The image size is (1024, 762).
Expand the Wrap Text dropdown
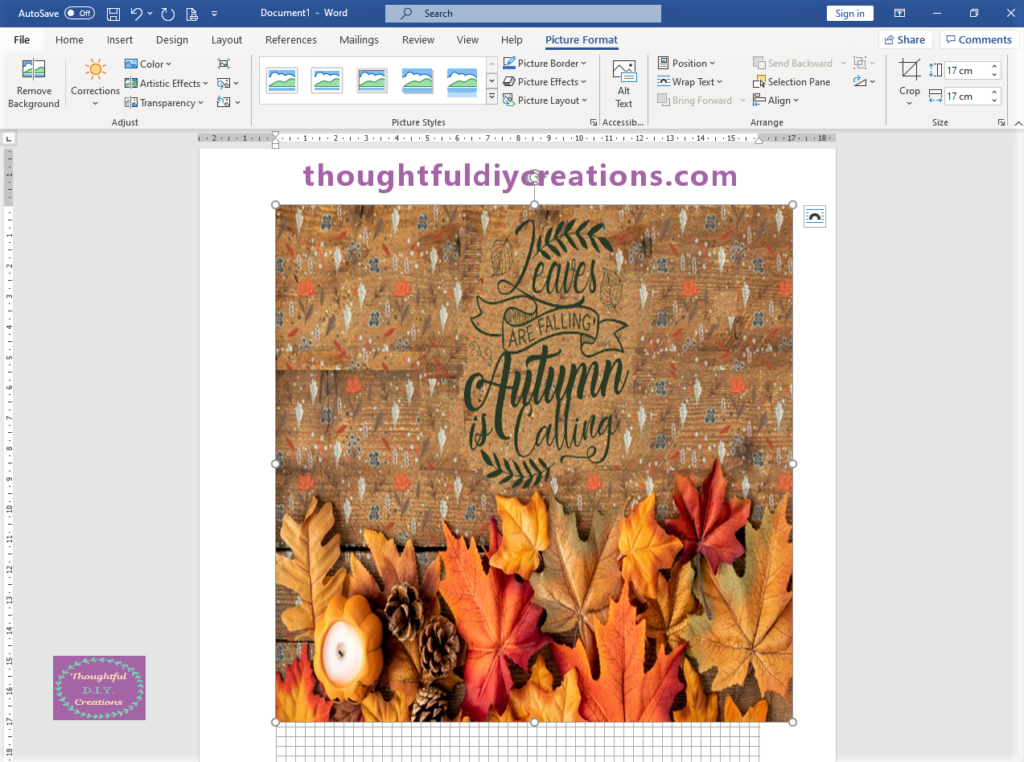690,82
